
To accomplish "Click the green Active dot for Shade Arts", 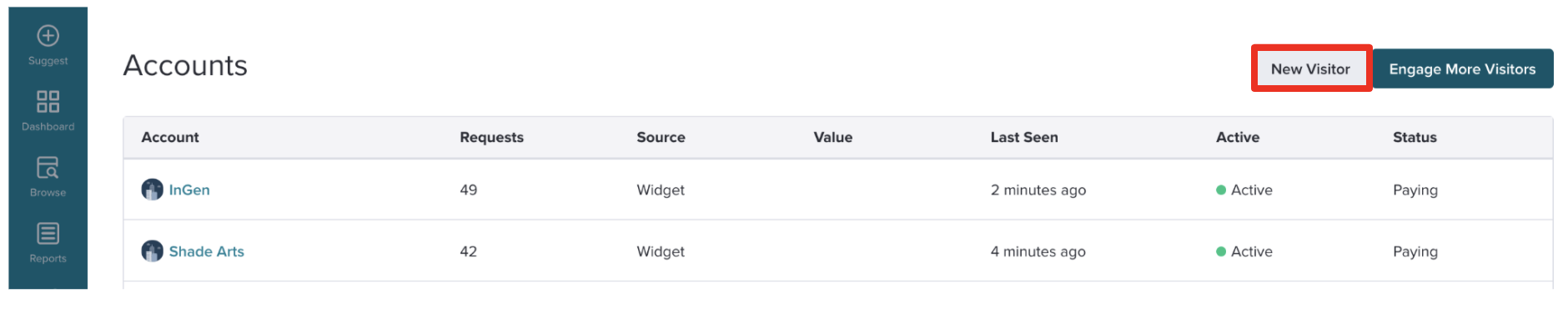I will coord(1221,251).
